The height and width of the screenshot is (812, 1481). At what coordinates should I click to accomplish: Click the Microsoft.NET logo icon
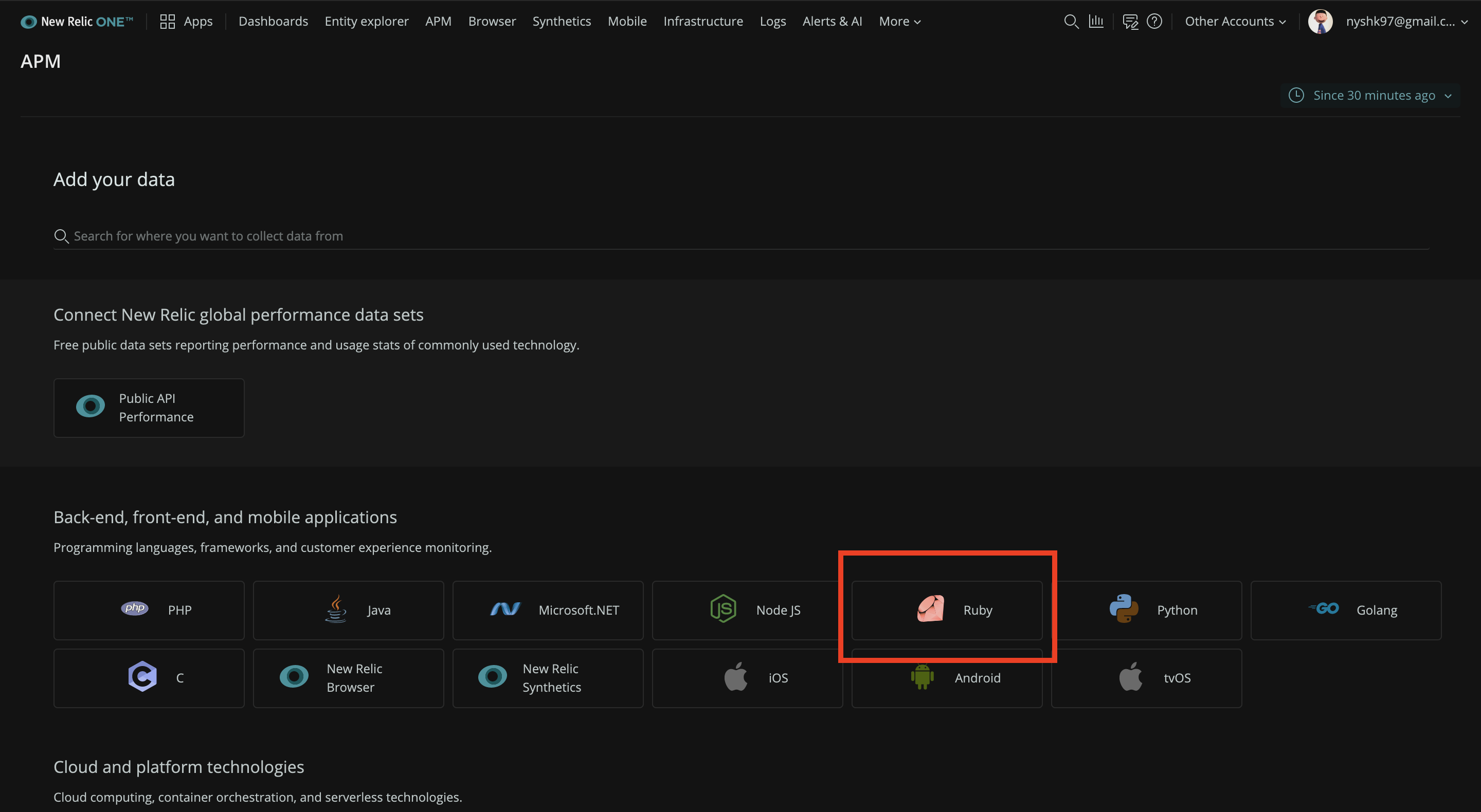(505, 609)
